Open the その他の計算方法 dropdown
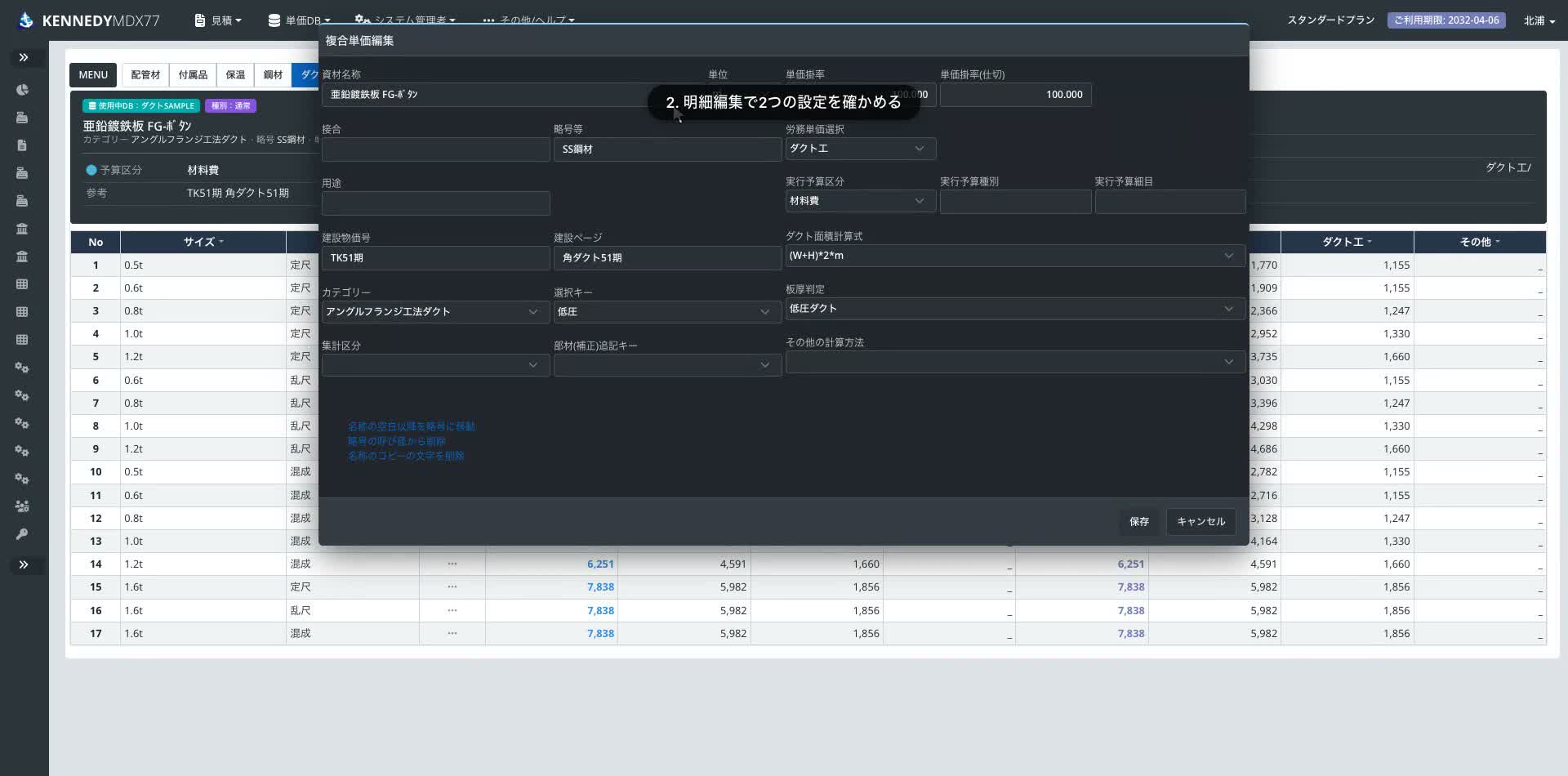The image size is (1568, 776). point(1015,362)
